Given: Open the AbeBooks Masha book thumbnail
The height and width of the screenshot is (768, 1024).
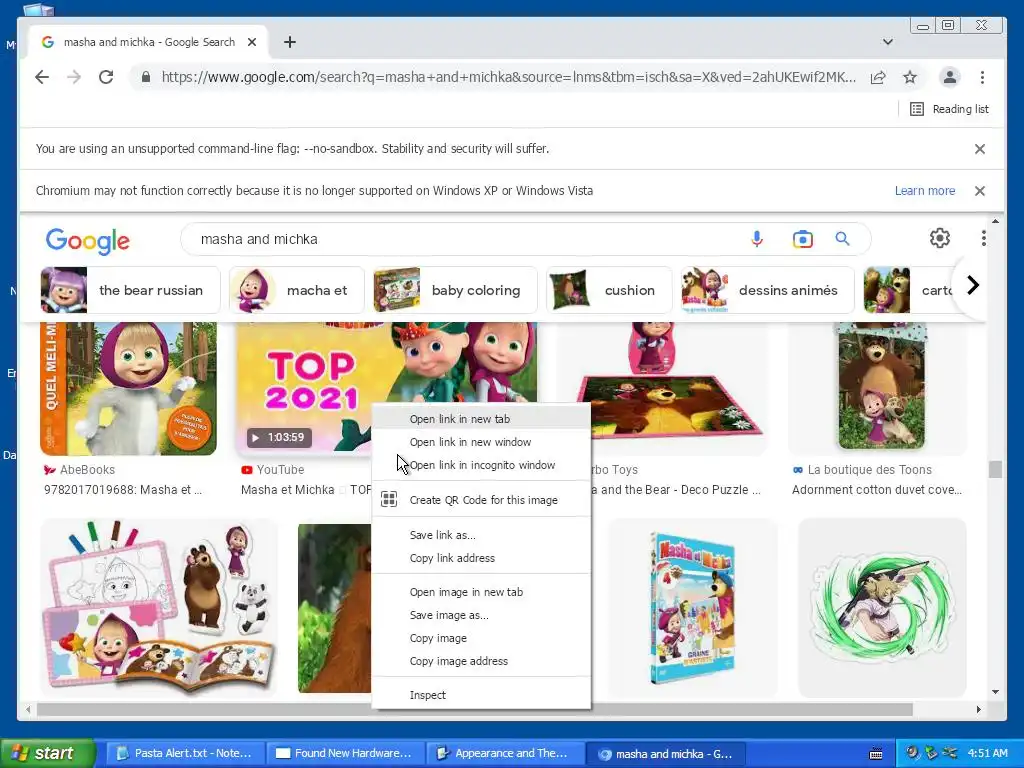Looking at the screenshot, I should (x=129, y=389).
